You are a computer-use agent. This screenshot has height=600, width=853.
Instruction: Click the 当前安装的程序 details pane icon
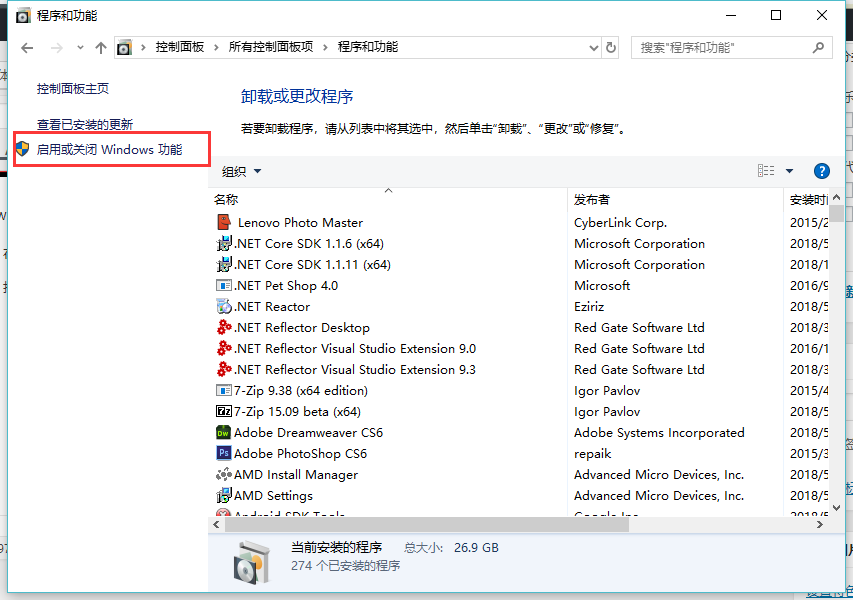[251, 562]
